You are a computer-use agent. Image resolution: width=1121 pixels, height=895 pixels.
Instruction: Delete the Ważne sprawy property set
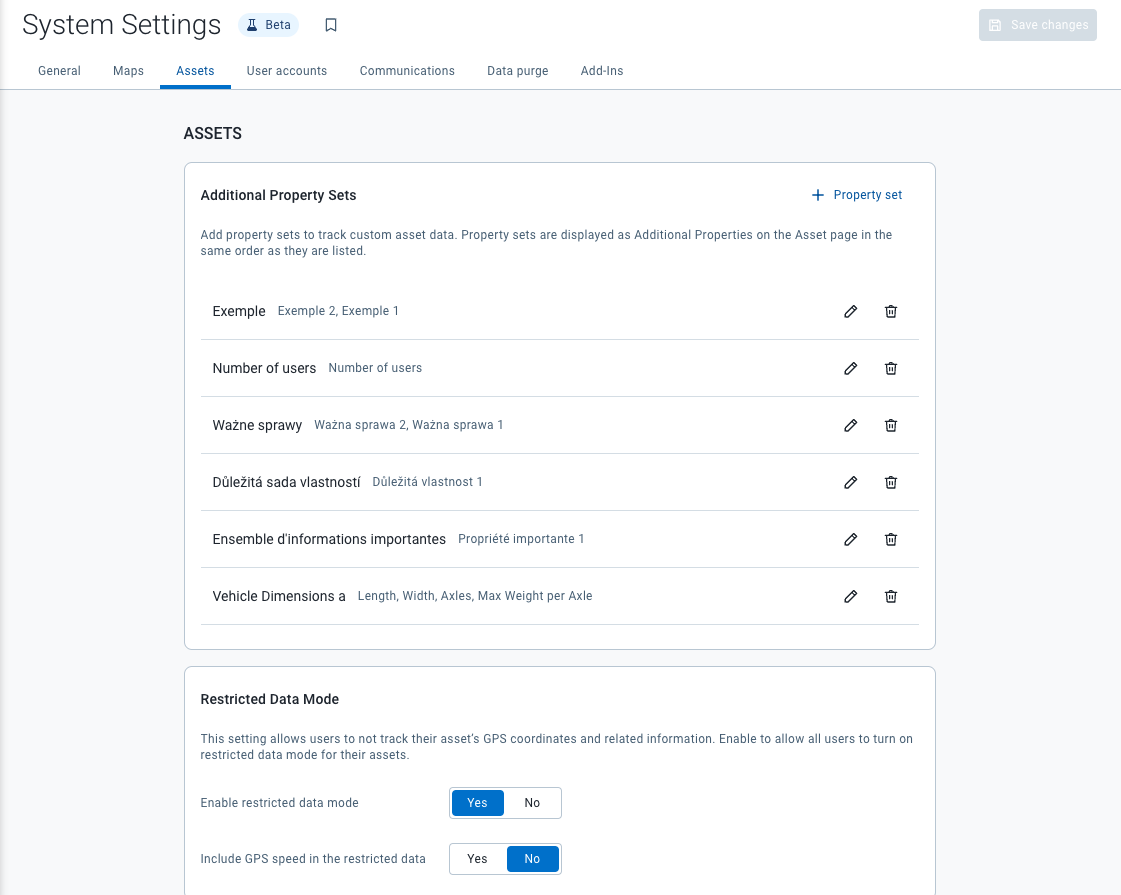(890, 425)
